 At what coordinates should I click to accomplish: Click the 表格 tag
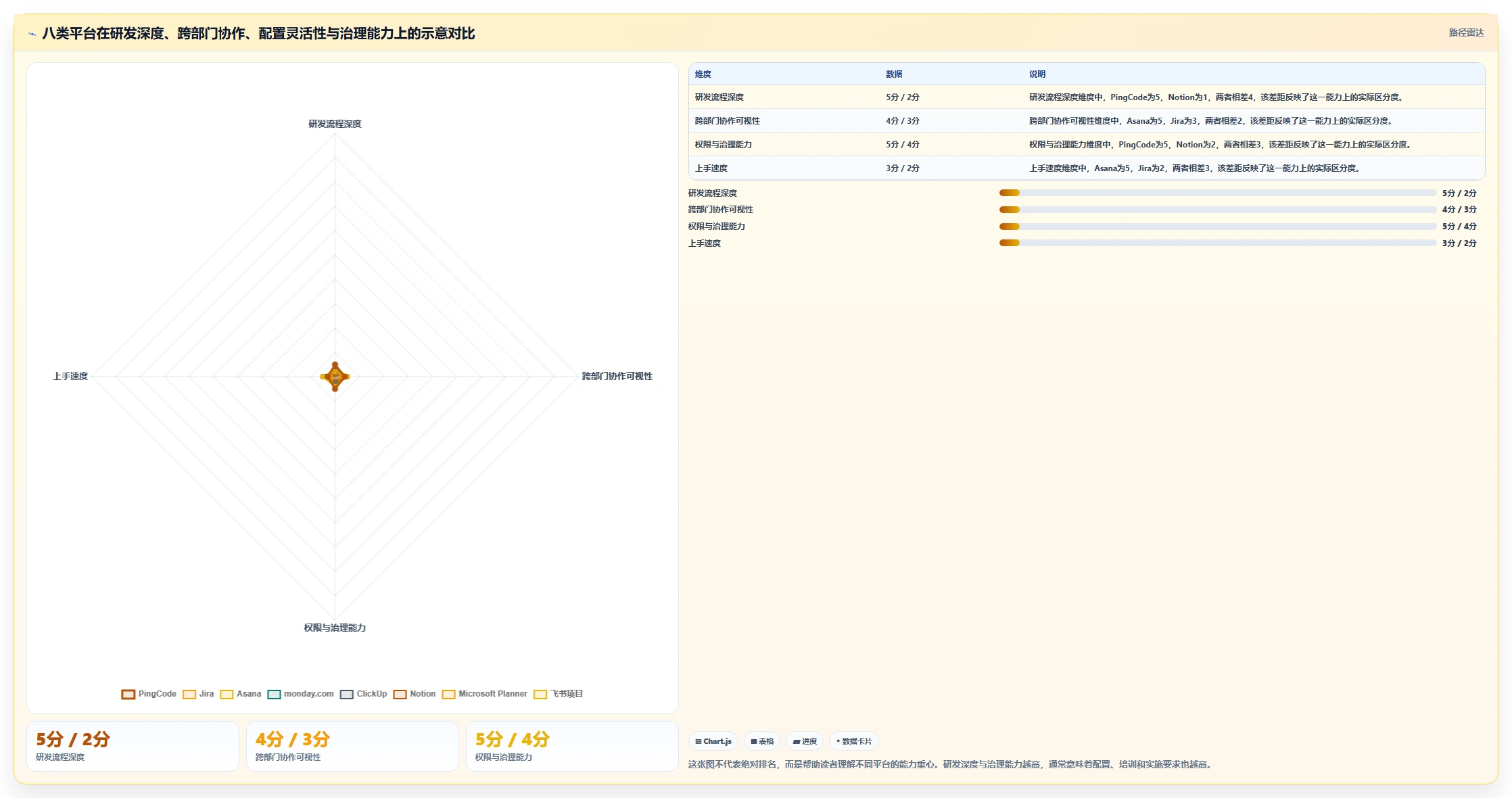pyautogui.click(x=762, y=741)
